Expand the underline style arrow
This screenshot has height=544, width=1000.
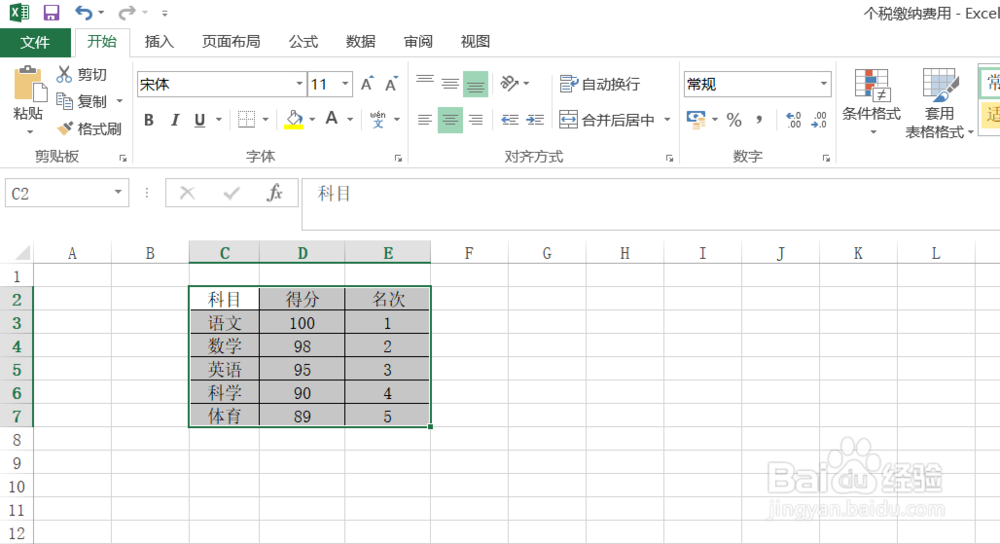click(x=219, y=120)
